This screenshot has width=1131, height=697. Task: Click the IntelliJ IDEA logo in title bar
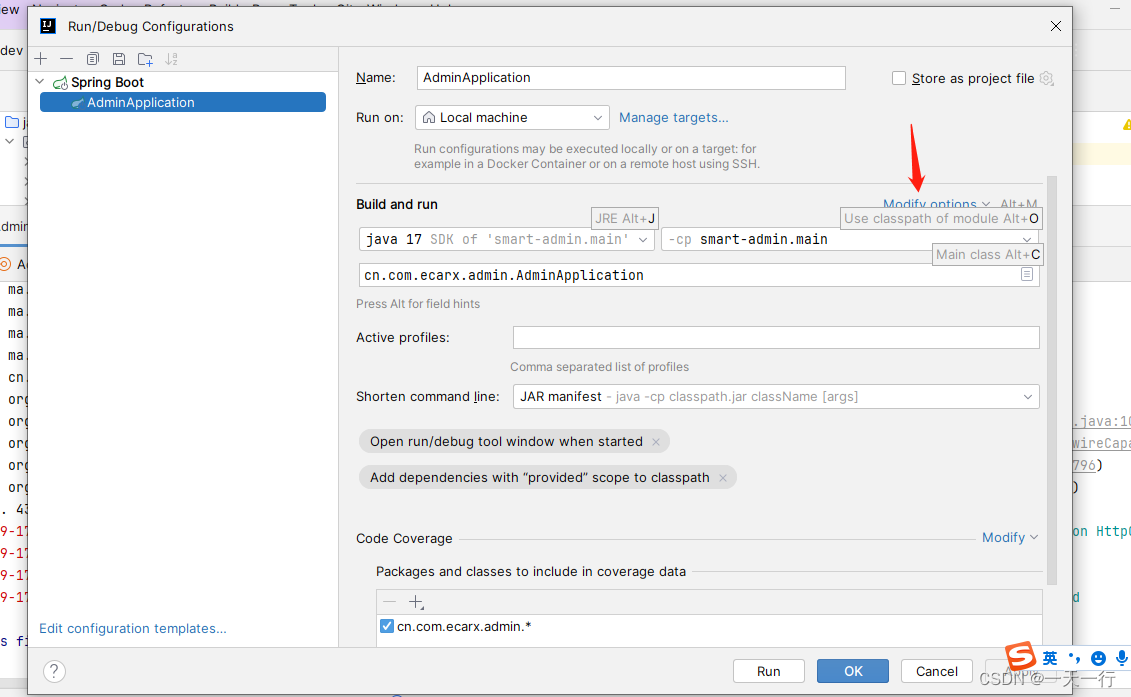48,26
